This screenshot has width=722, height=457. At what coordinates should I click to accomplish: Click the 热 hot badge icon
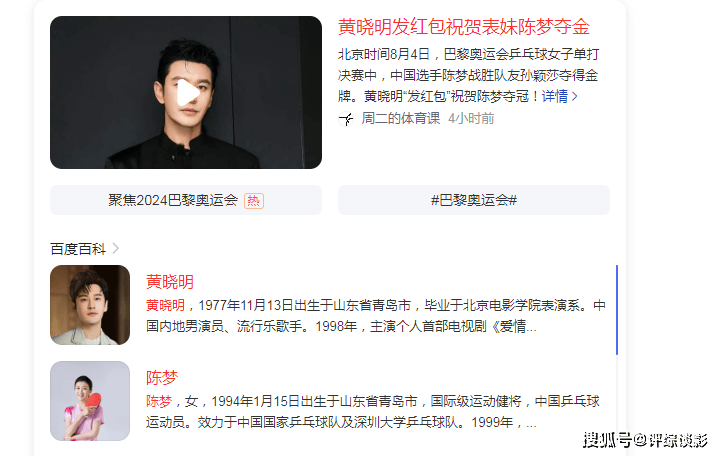click(254, 201)
